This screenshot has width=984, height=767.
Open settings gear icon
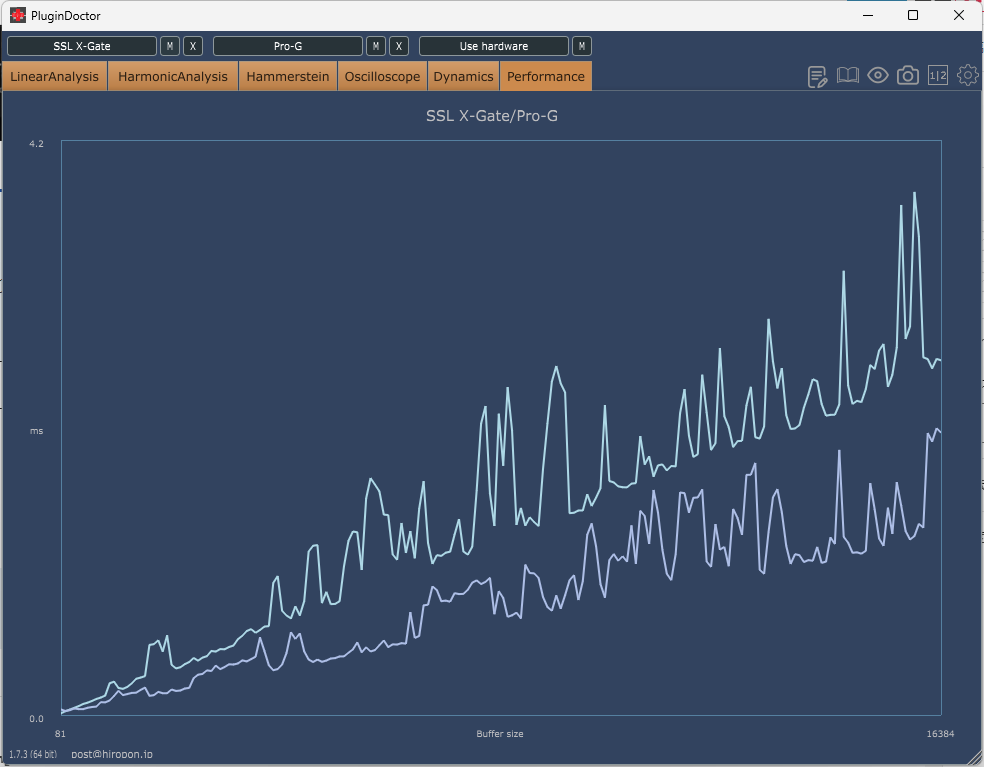tap(968, 75)
